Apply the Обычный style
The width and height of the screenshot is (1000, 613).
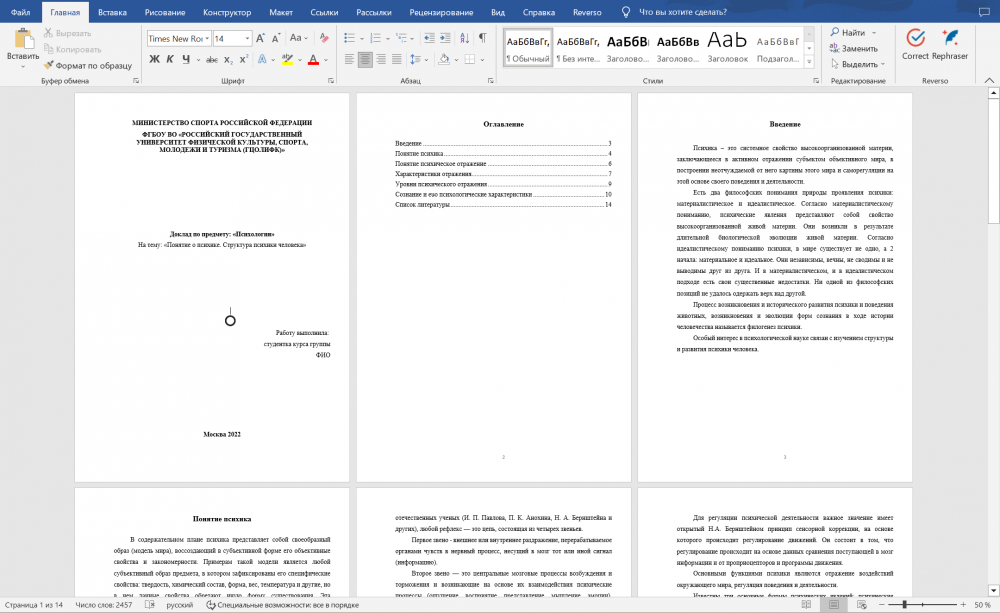pos(527,48)
